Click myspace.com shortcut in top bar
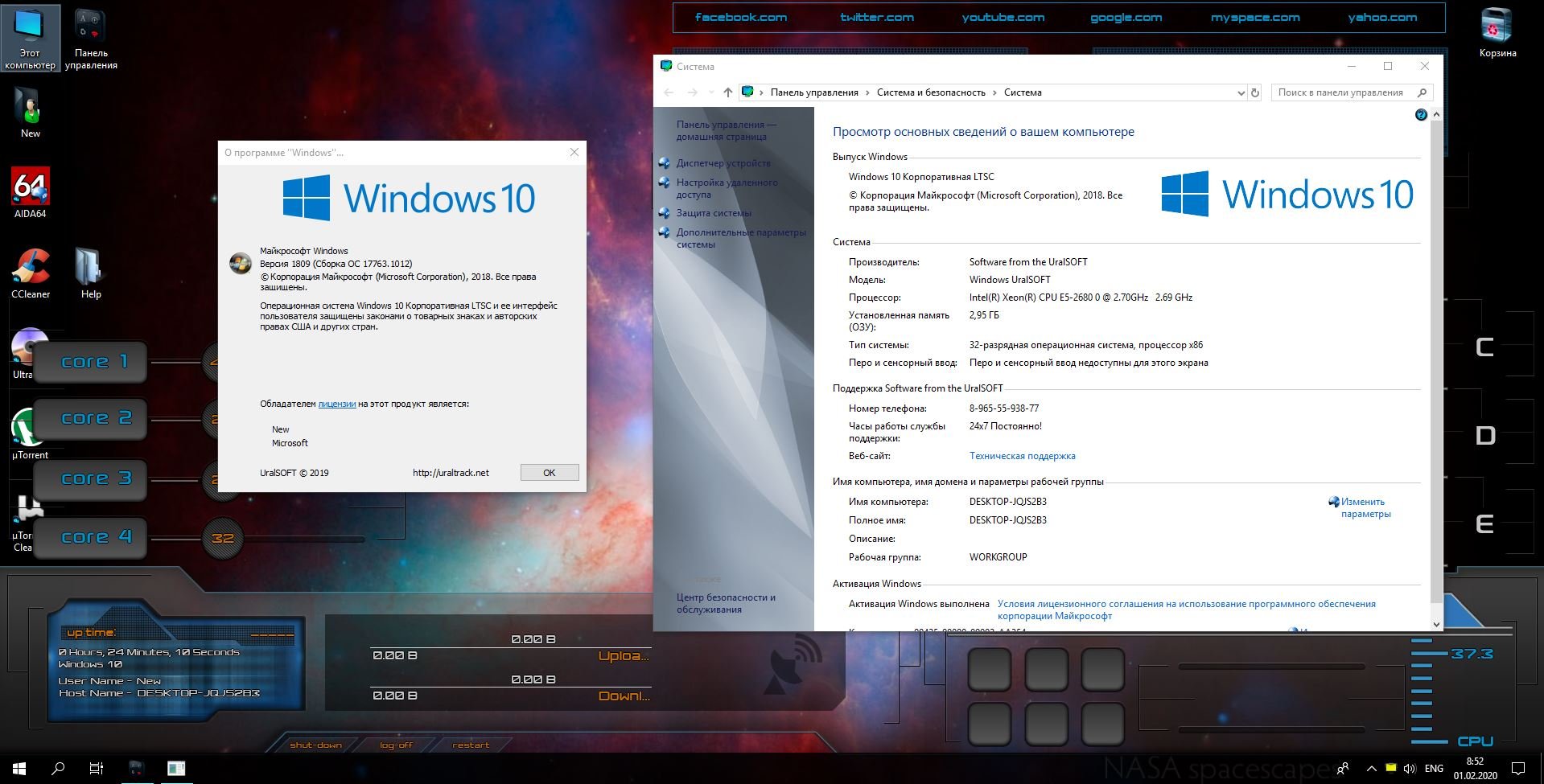Viewport: 1544px width, 784px height. coord(1255,17)
